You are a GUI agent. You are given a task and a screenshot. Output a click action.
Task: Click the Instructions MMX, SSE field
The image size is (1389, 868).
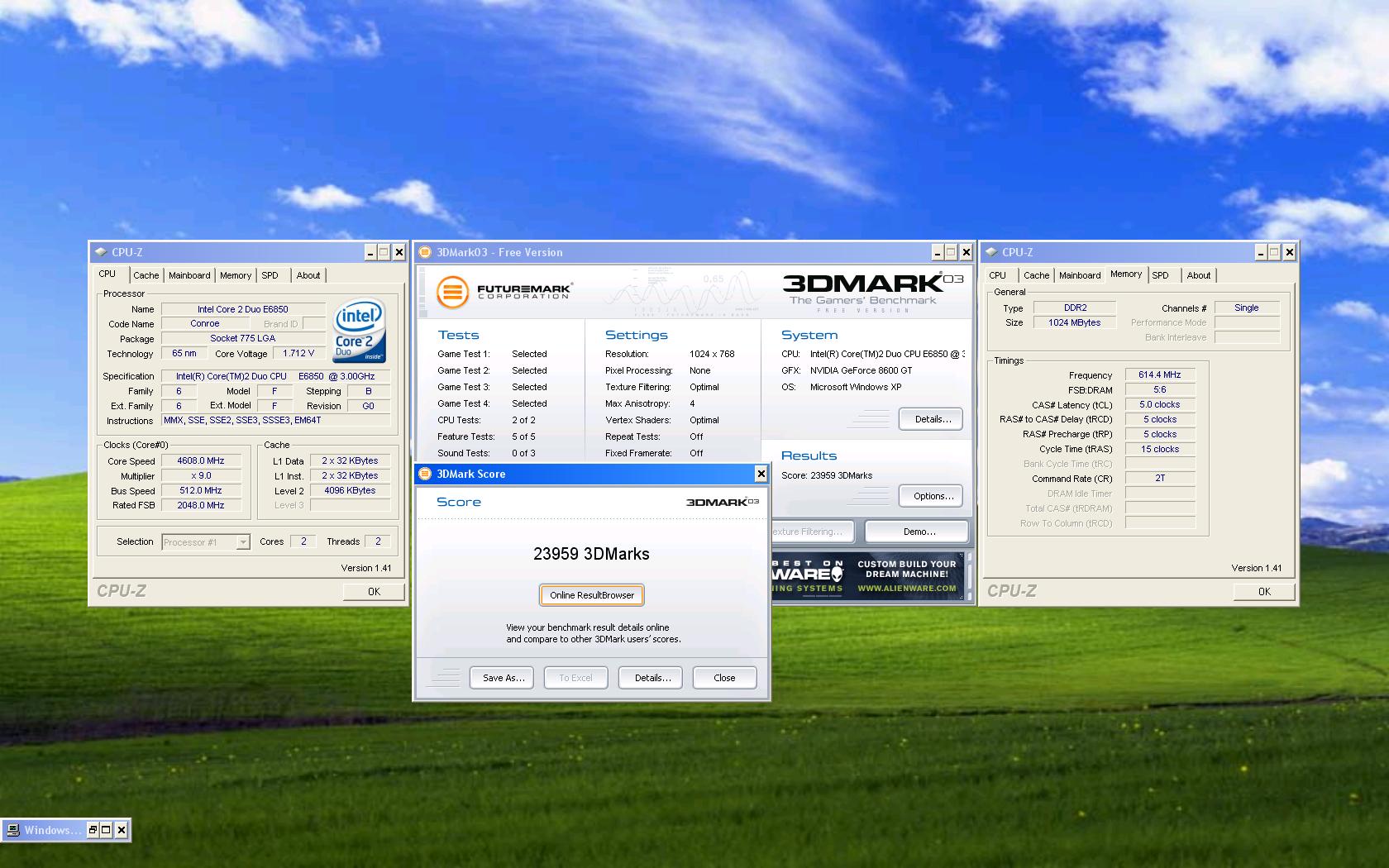pos(276,421)
